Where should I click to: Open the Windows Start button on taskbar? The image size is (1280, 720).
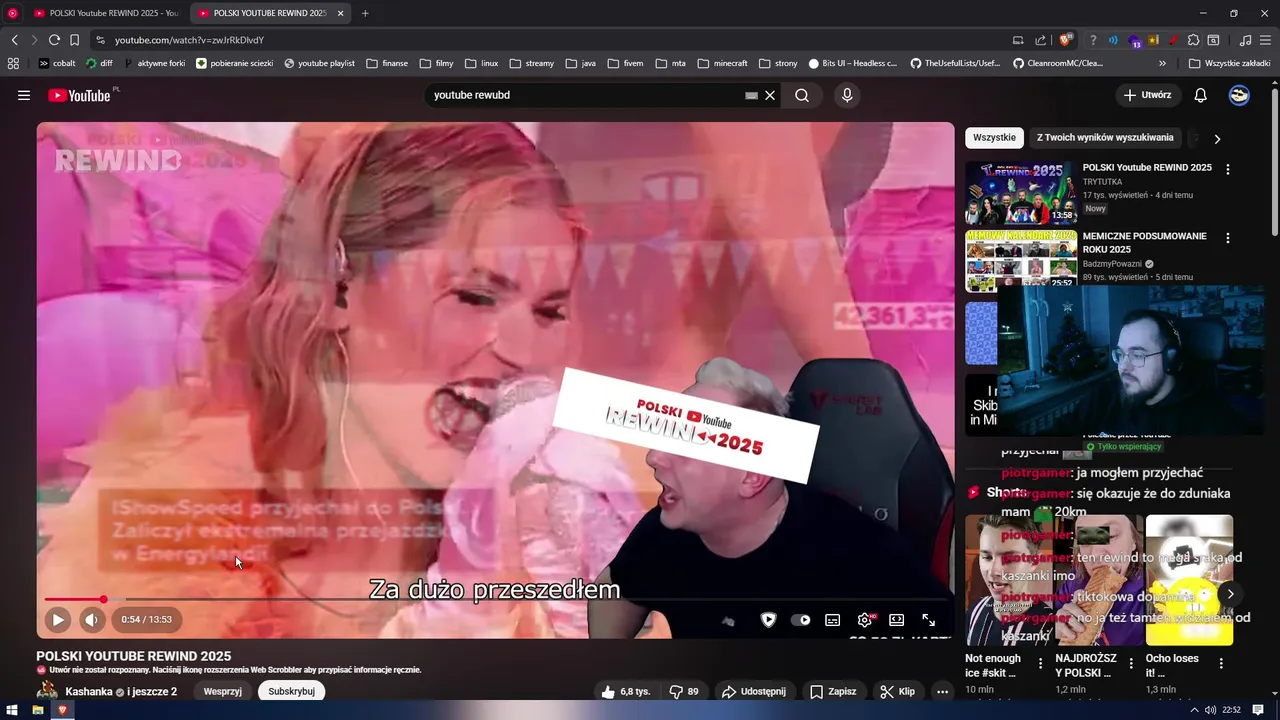[x=12, y=710]
